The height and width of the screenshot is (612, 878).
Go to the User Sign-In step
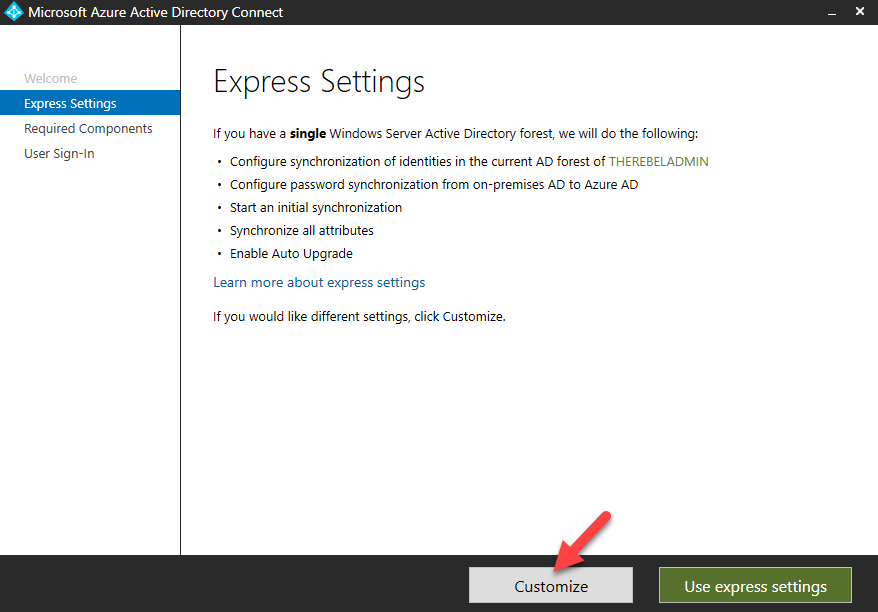59,153
